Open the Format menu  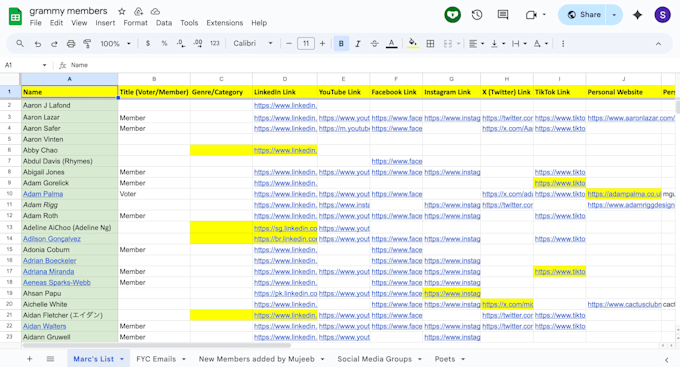point(135,23)
